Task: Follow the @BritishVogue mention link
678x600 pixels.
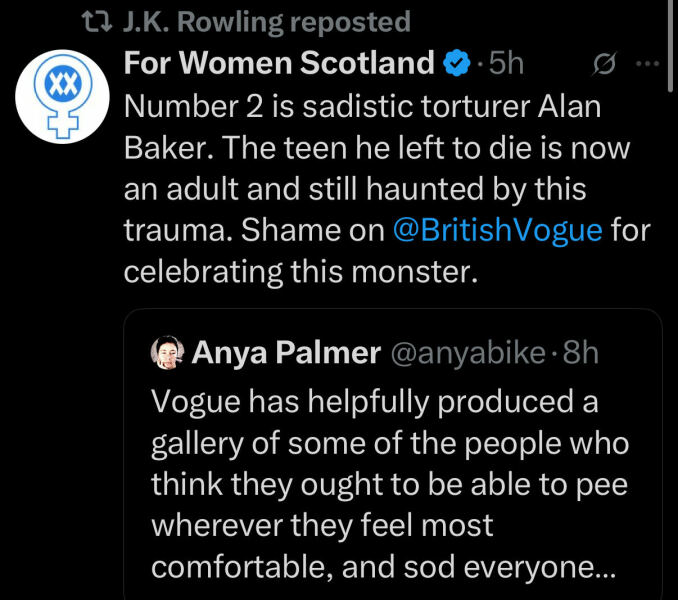Action: click(497, 230)
